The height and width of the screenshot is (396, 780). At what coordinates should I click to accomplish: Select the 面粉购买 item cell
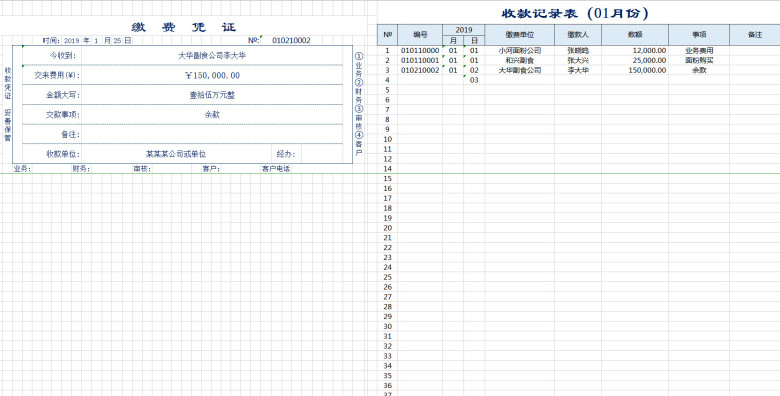699,61
